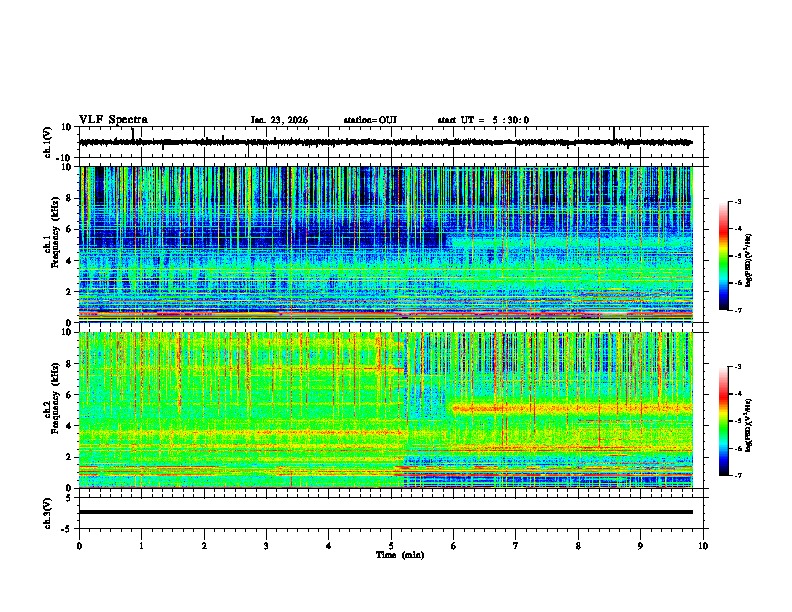792x612 pixels.
Task: Click the 'ch.1 Frequency (kHz)' axis label
Action: (x=52, y=233)
